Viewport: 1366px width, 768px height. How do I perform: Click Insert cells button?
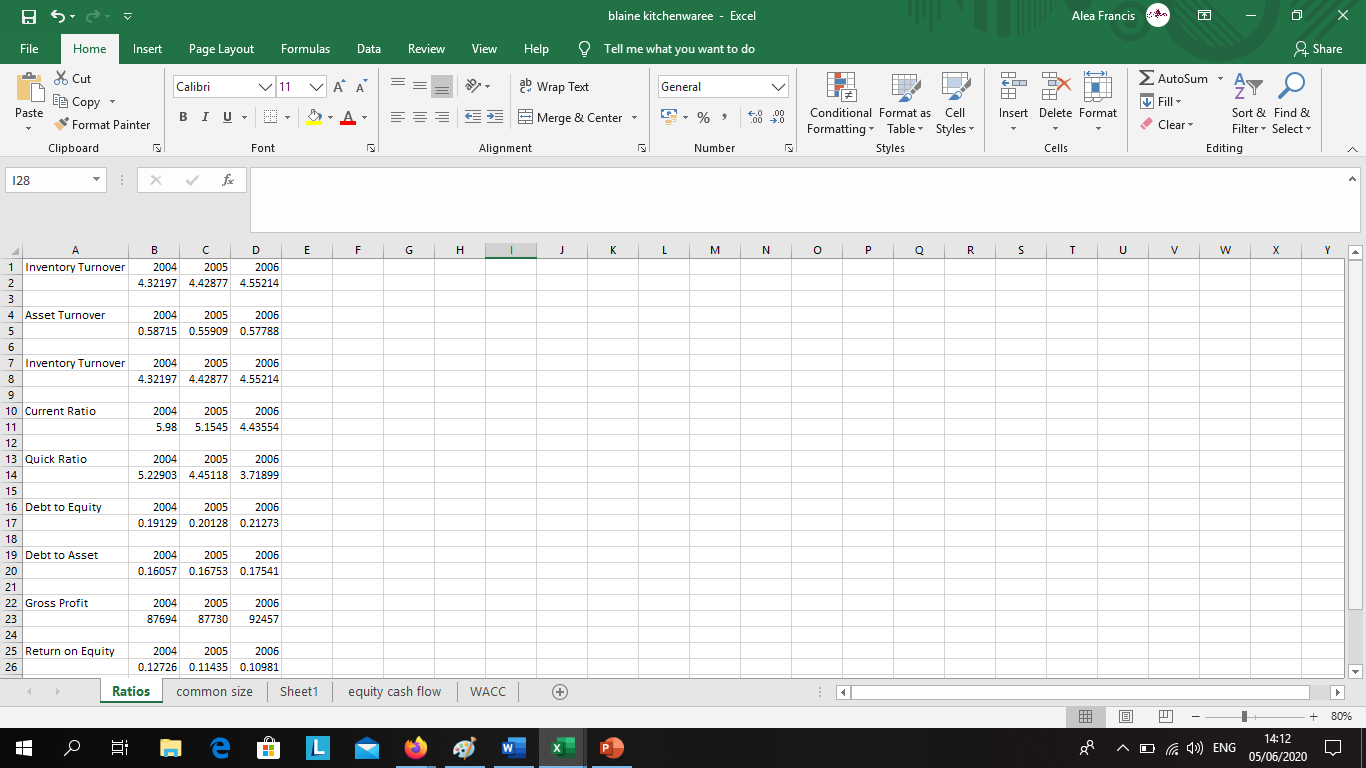coord(1013,104)
